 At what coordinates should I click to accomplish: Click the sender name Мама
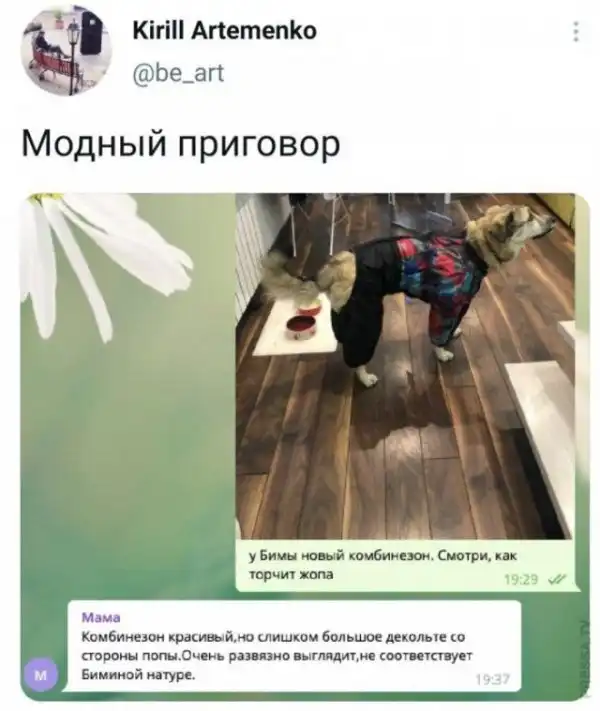(x=101, y=617)
